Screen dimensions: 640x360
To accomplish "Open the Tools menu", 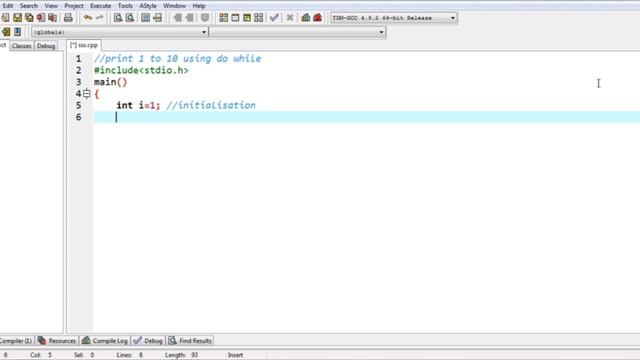I will point(125,6).
